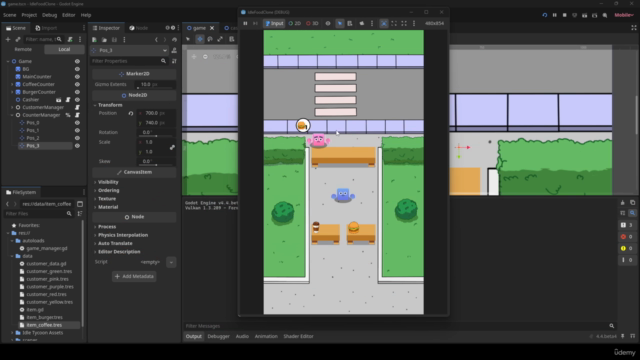Switch scene tree to Remote
640x360 pixels.
(x=23, y=49)
